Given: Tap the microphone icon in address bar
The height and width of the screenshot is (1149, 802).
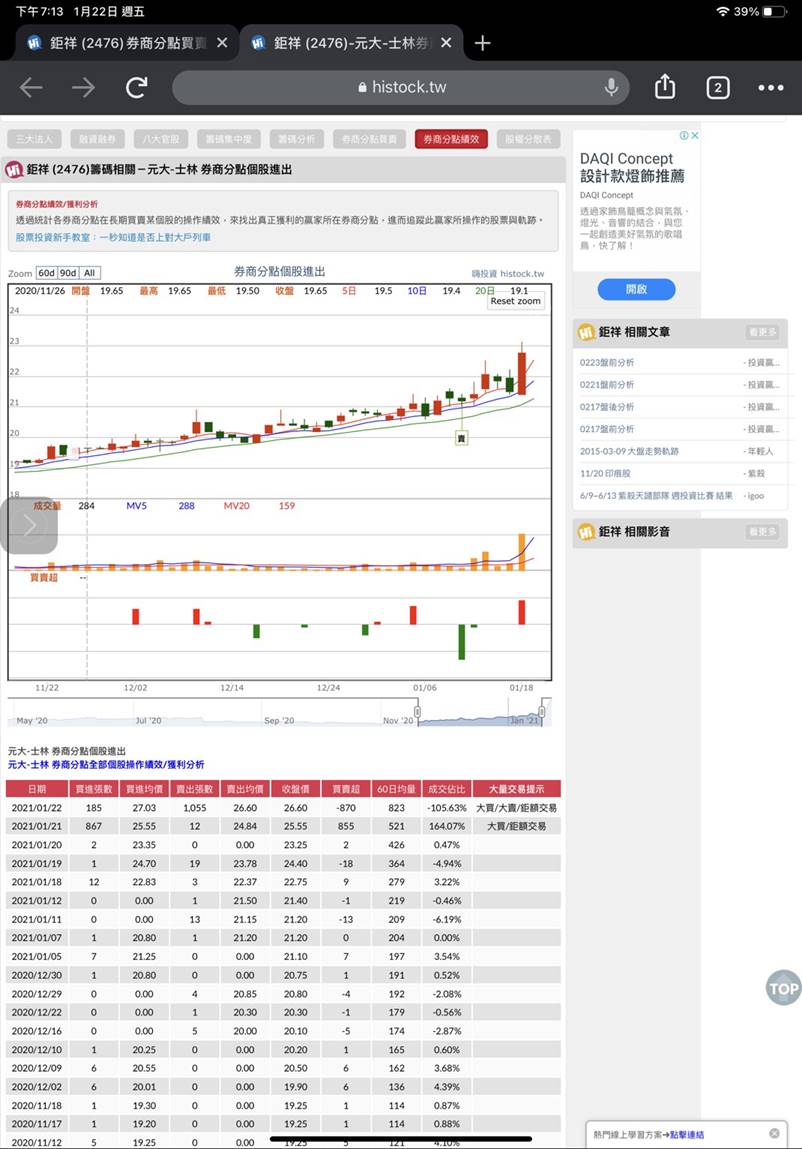Looking at the screenshot, I should (611, 88).
